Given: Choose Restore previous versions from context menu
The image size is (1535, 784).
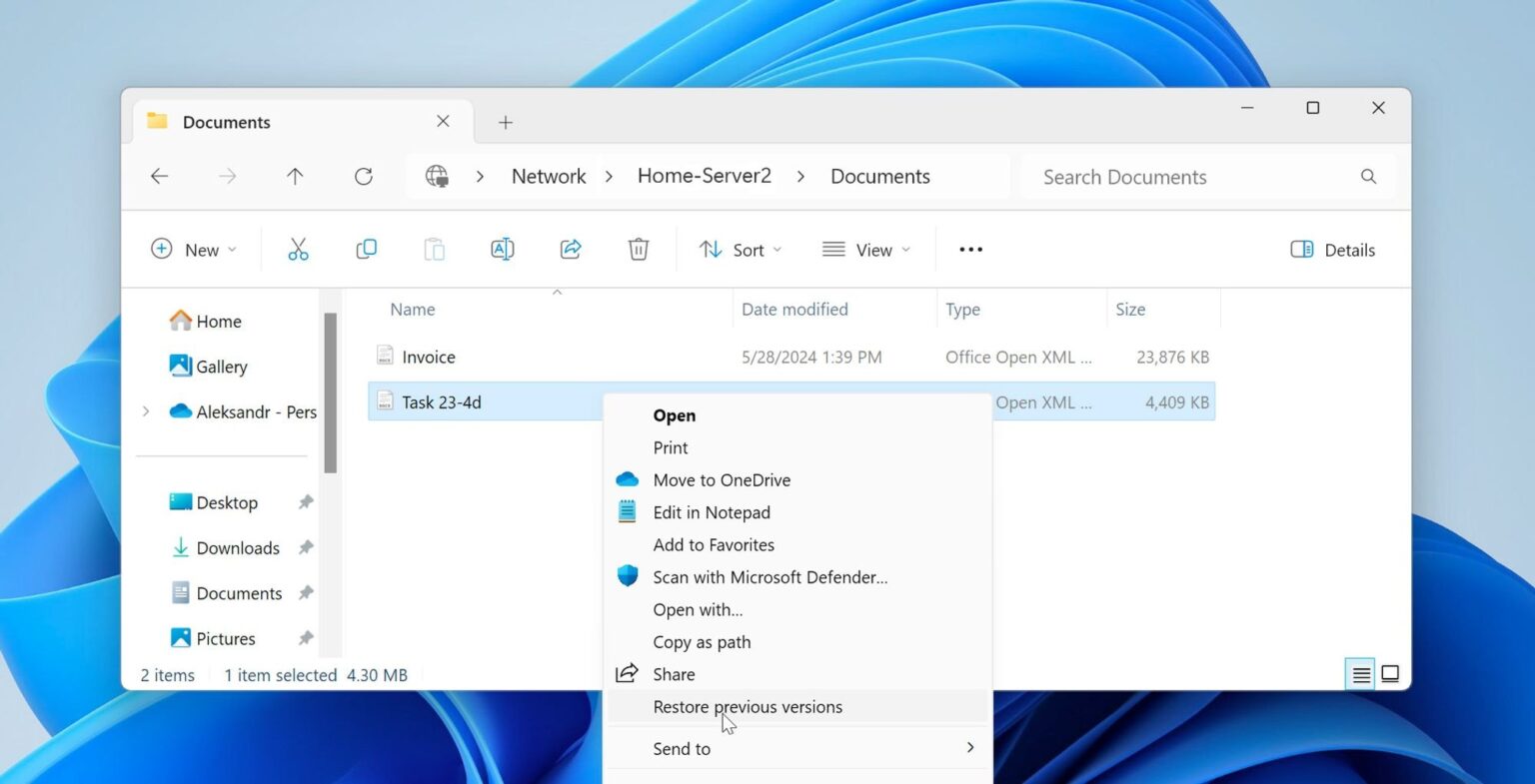Looking at the screenshot, I should point(748,706).
